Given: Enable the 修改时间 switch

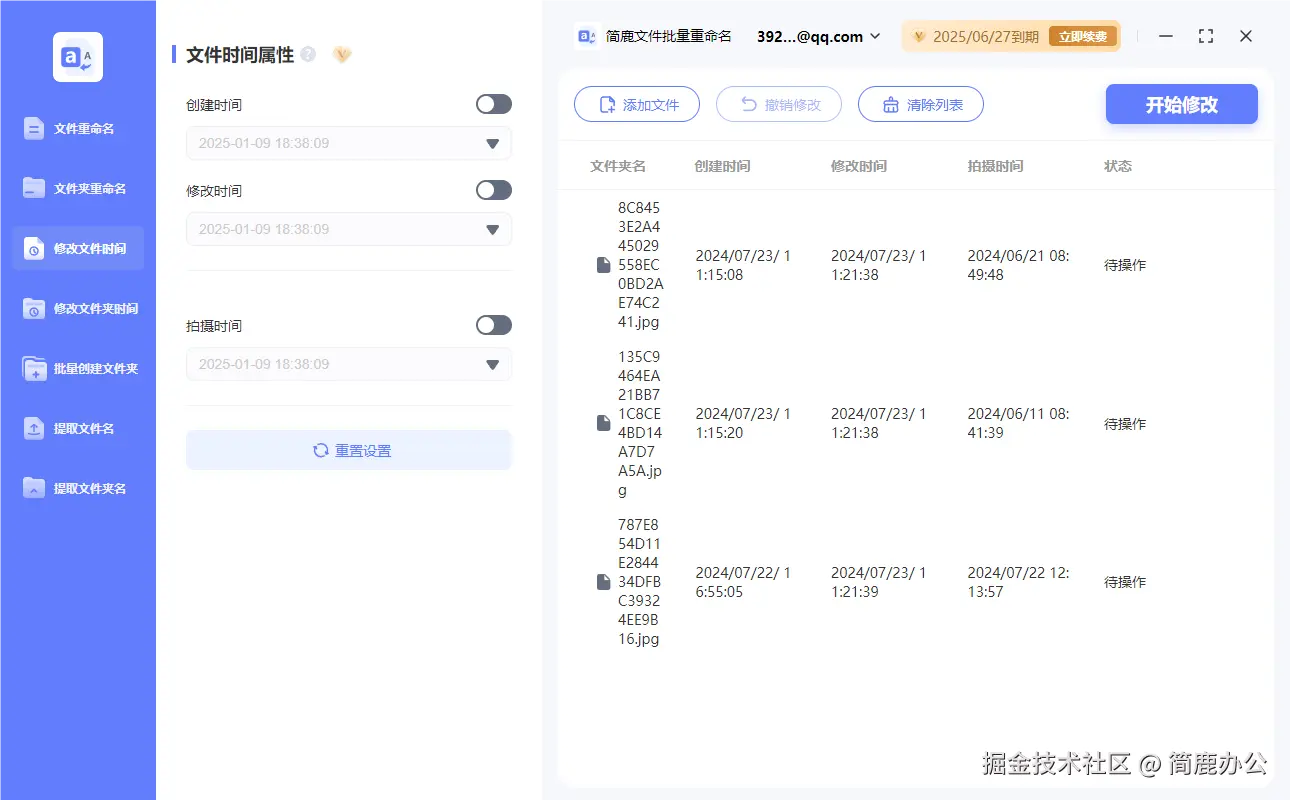Looking at the screenshot, I should click(493, 190).
